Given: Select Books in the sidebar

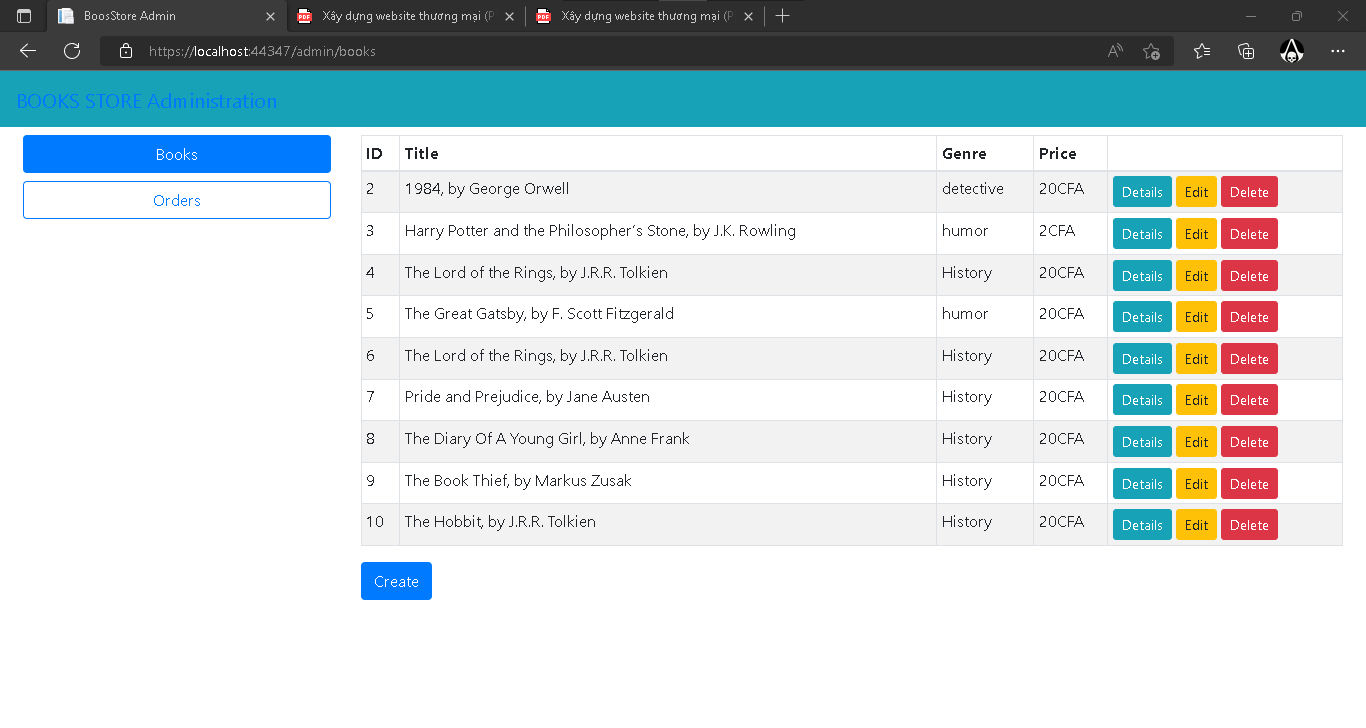Looking at the screenshot, I should [177, 154].
